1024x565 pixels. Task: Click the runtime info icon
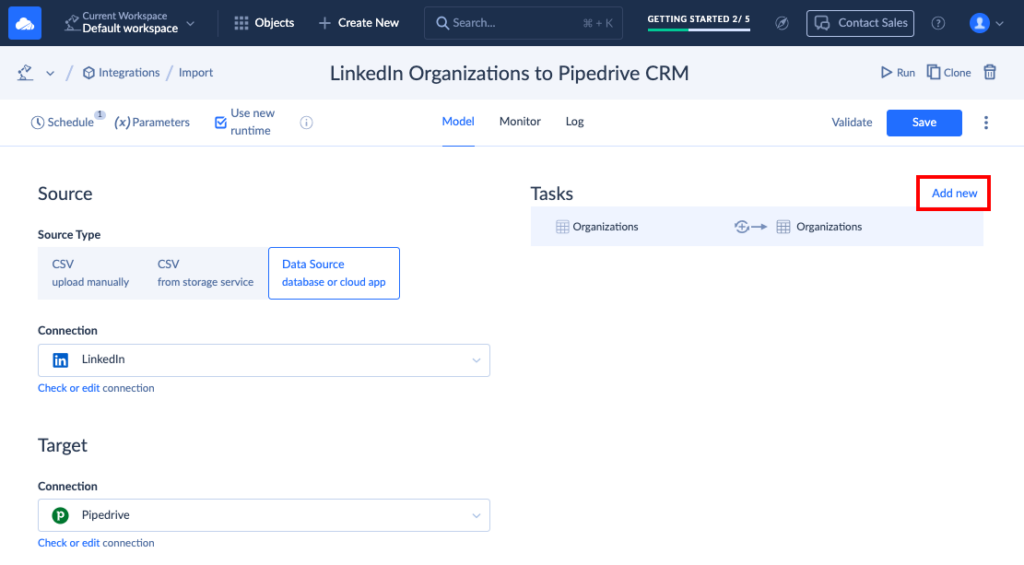point(306,122)
